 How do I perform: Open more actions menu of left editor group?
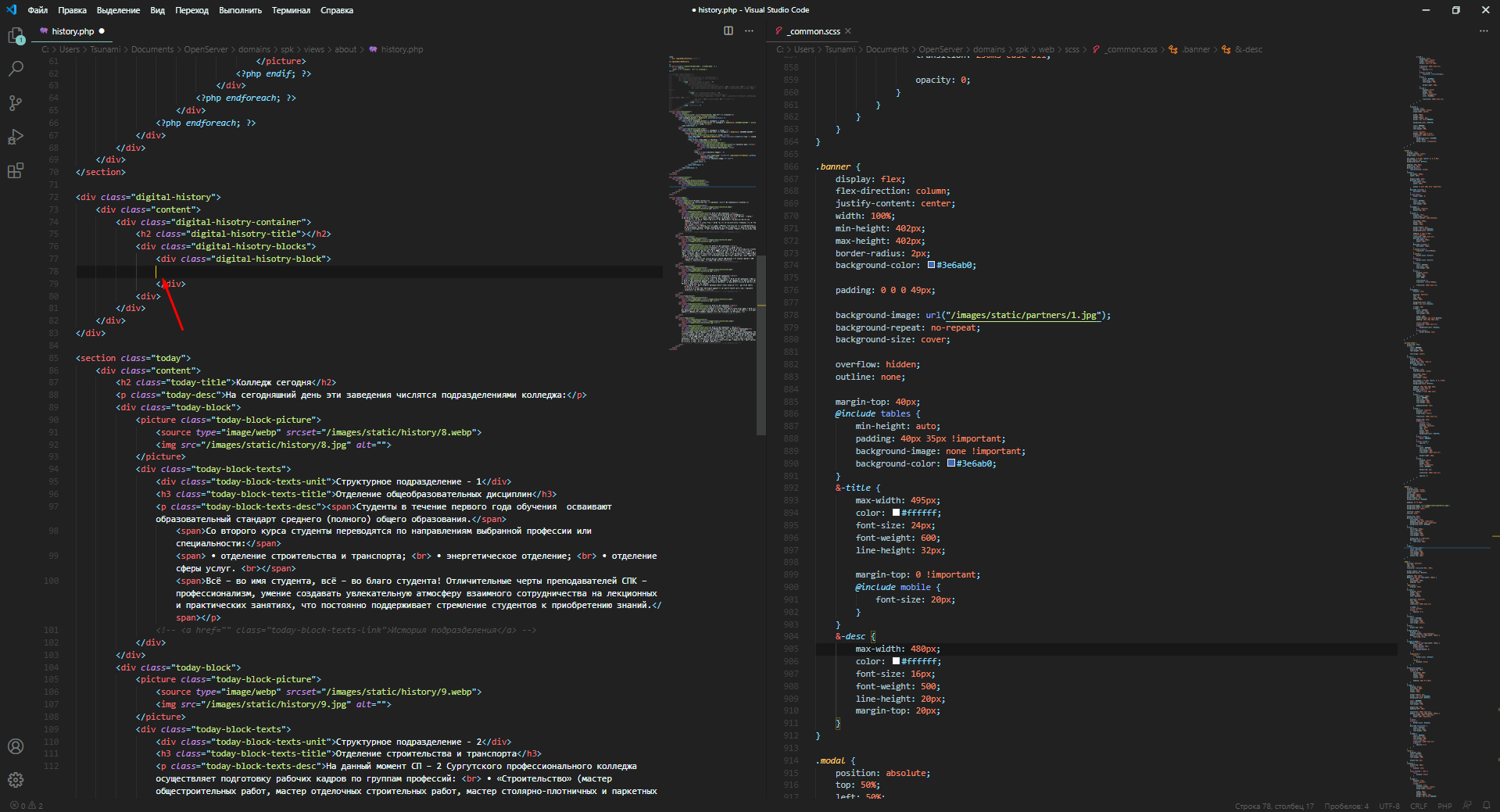coord(749,30)
